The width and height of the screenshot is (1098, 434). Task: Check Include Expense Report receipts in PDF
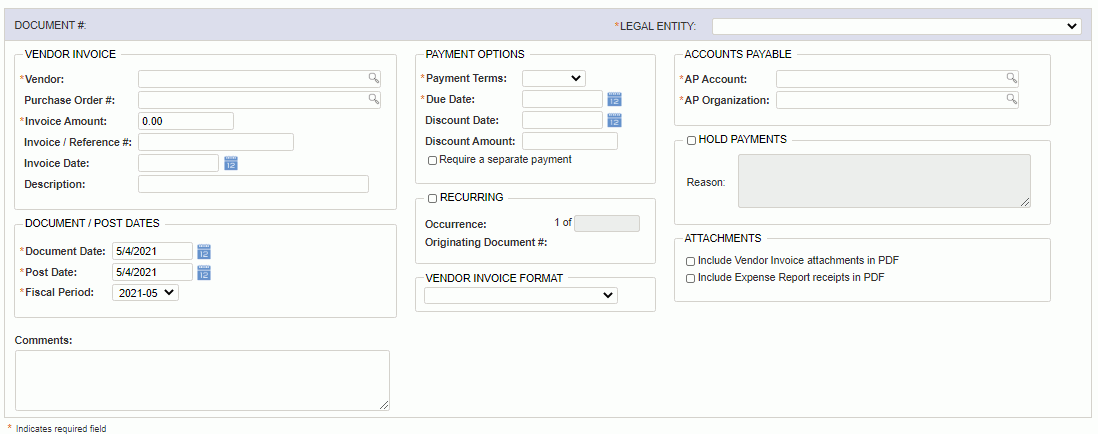(x=690, y=278)
